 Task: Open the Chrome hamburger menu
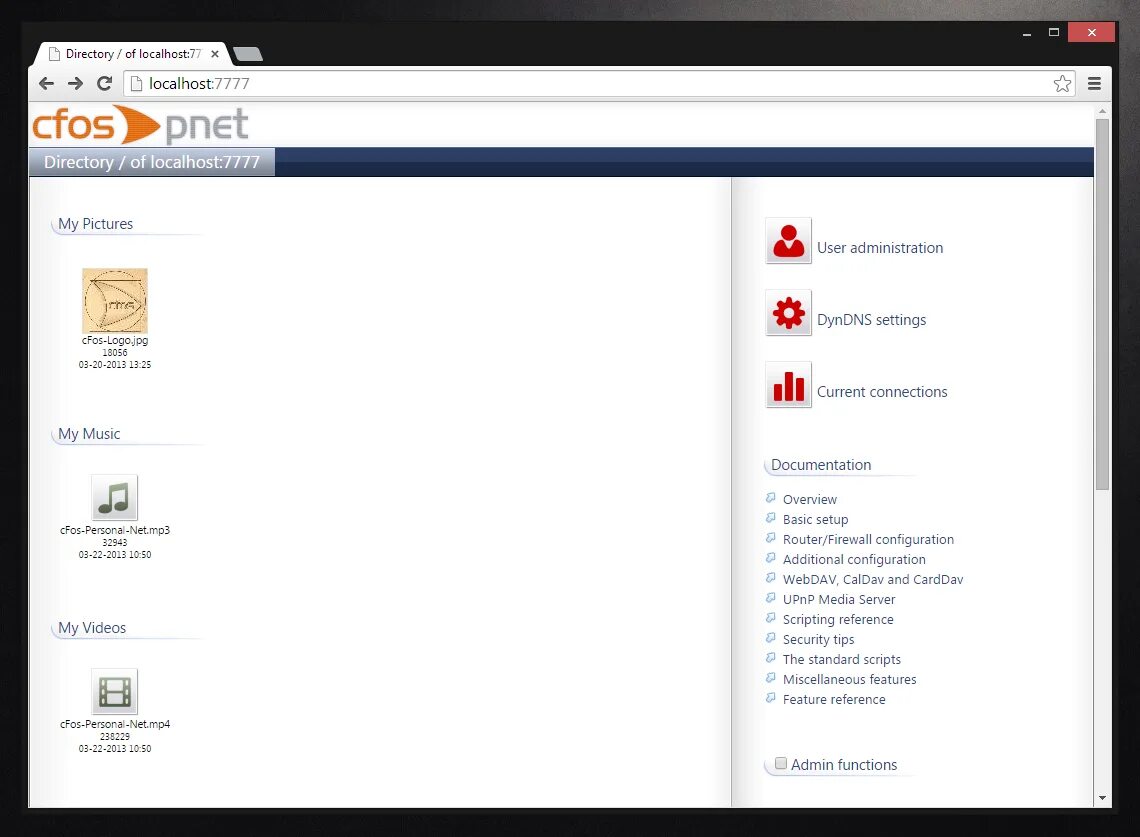coord(1094,84)
